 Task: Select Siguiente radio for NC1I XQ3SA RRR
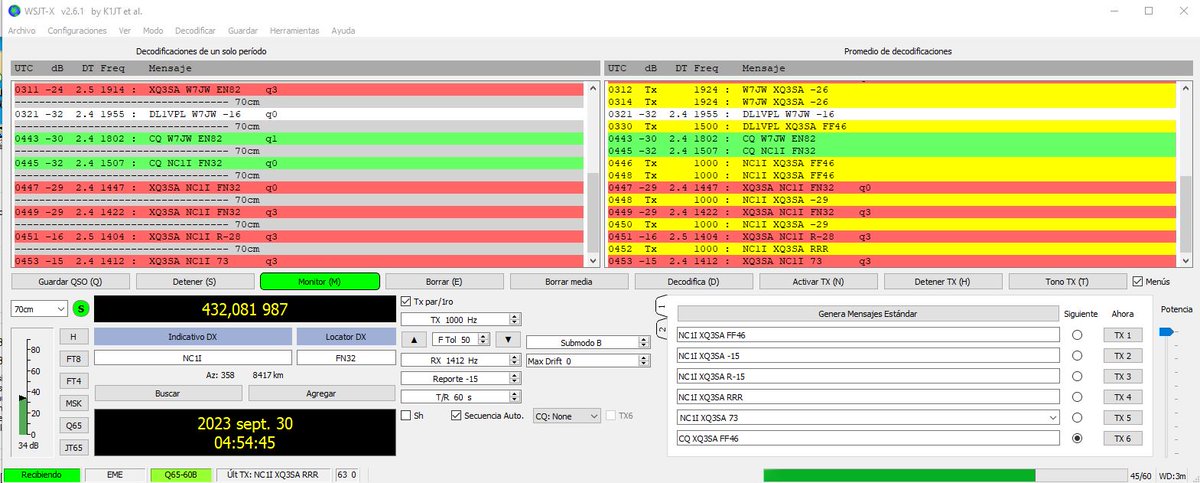coord(1077,397)
